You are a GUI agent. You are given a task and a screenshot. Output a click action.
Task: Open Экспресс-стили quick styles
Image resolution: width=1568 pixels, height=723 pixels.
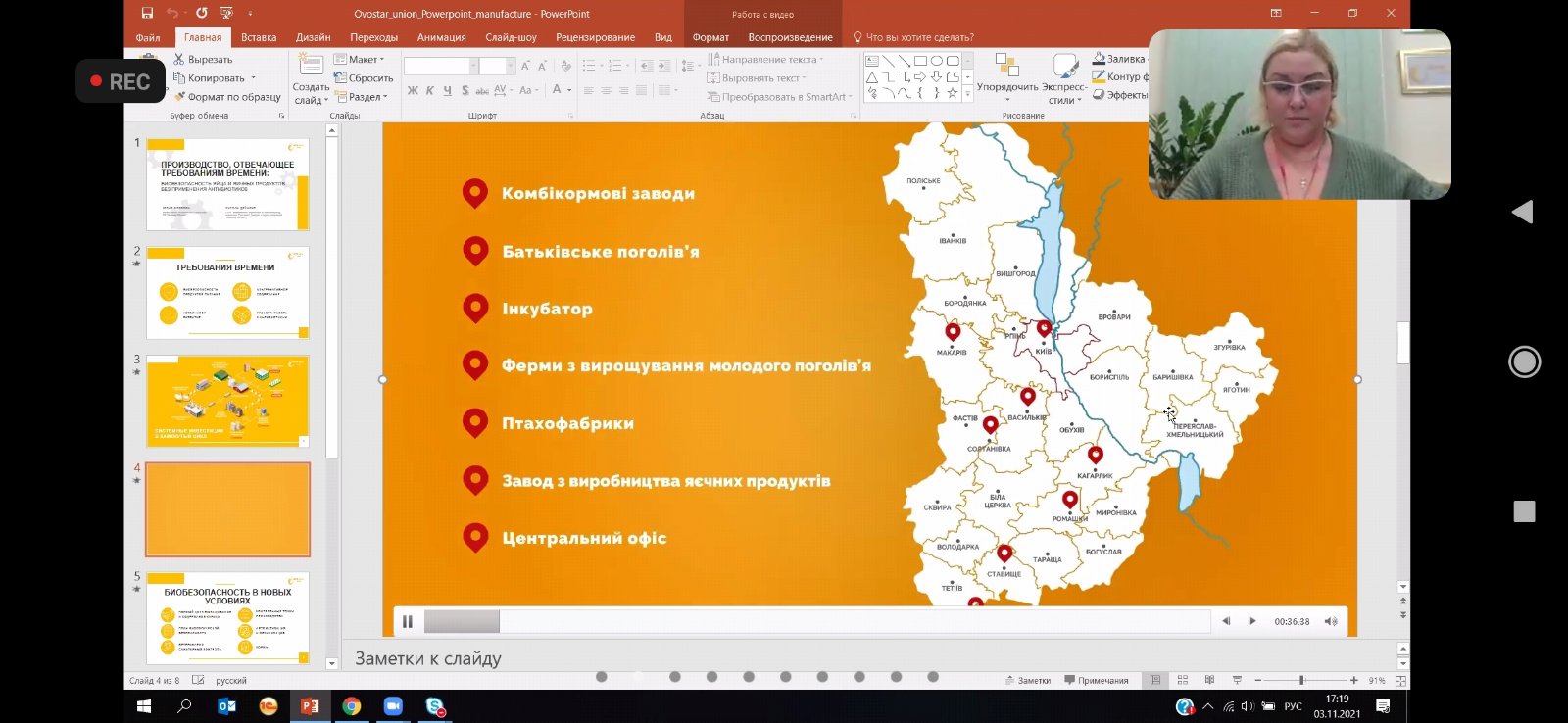pos(1064,78)
